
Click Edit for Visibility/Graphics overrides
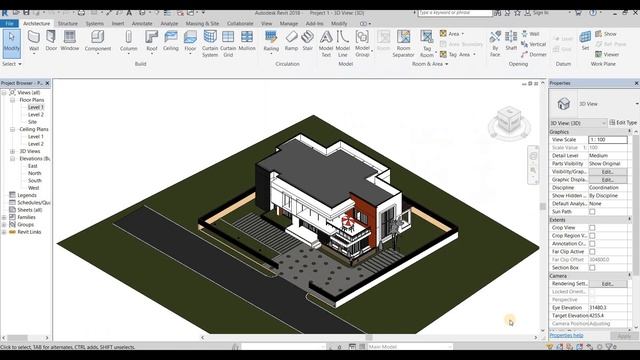(607, 172)
